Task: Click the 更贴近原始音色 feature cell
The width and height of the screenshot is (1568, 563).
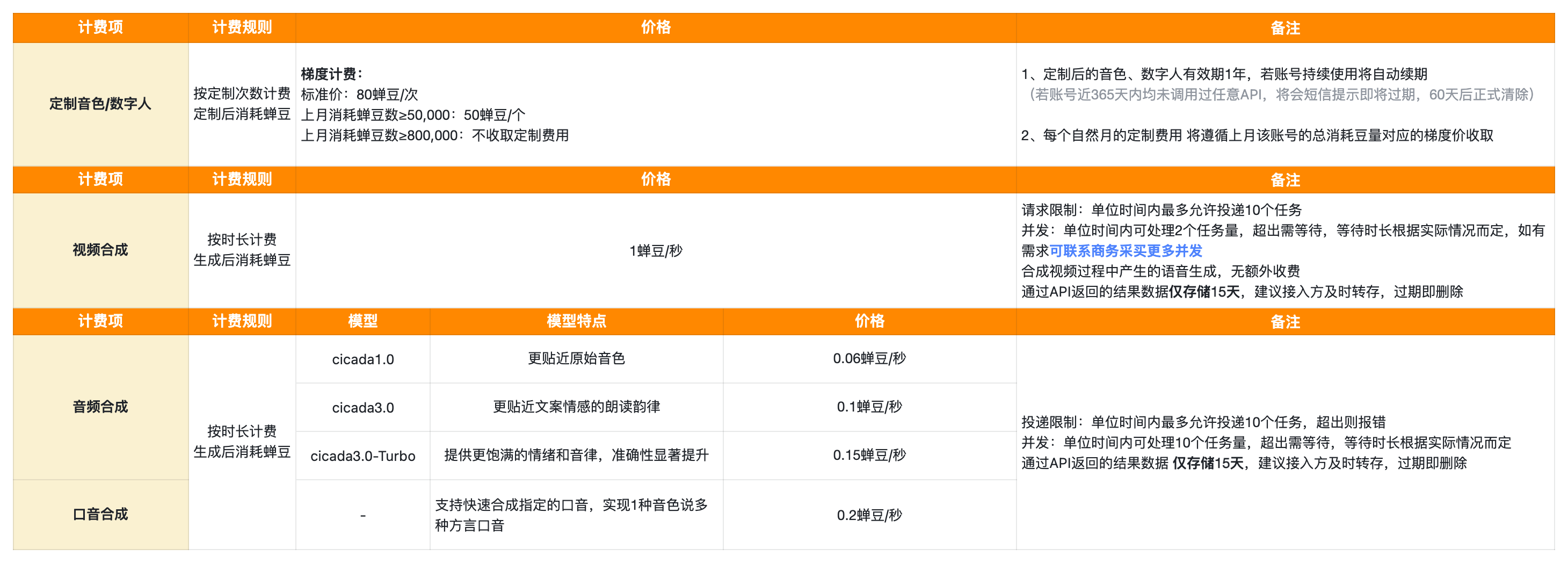Action: click(x=576, y=358)
